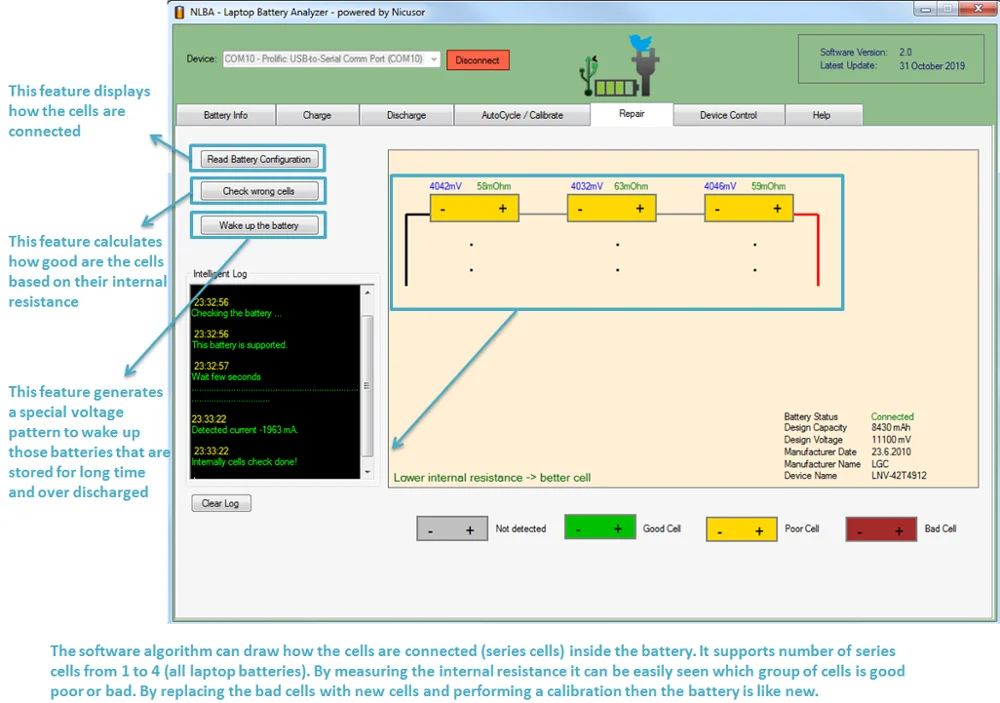
Task: Click log entry 'Internally cells check done!'
Action: [244, 462]
